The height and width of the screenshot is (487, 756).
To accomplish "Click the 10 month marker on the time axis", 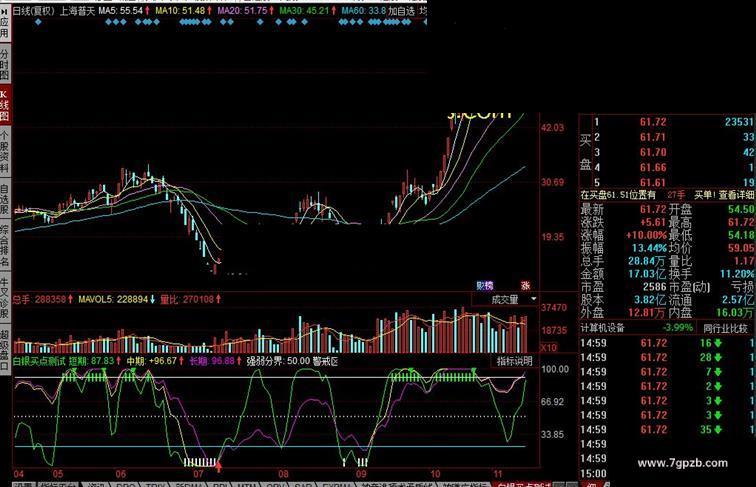I will coord(435,474).
